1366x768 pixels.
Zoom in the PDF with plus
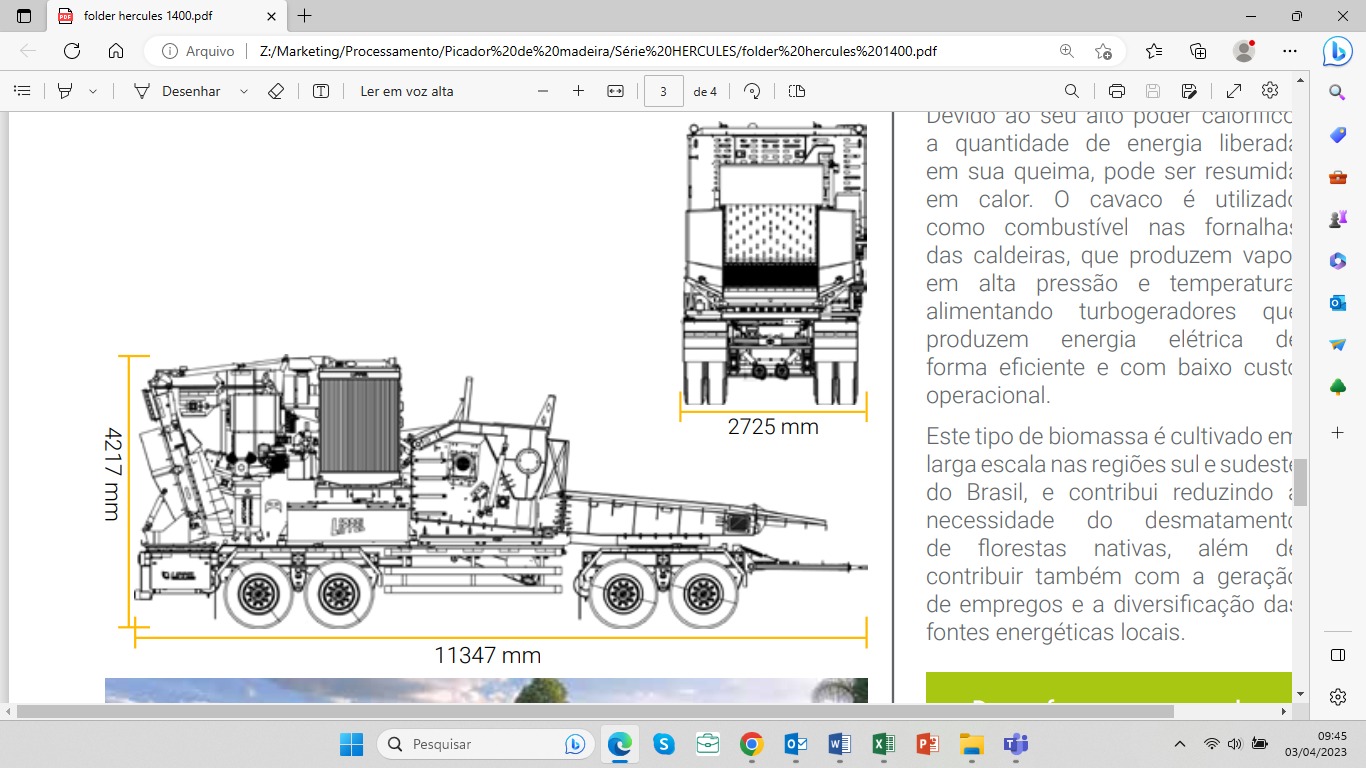578,91
